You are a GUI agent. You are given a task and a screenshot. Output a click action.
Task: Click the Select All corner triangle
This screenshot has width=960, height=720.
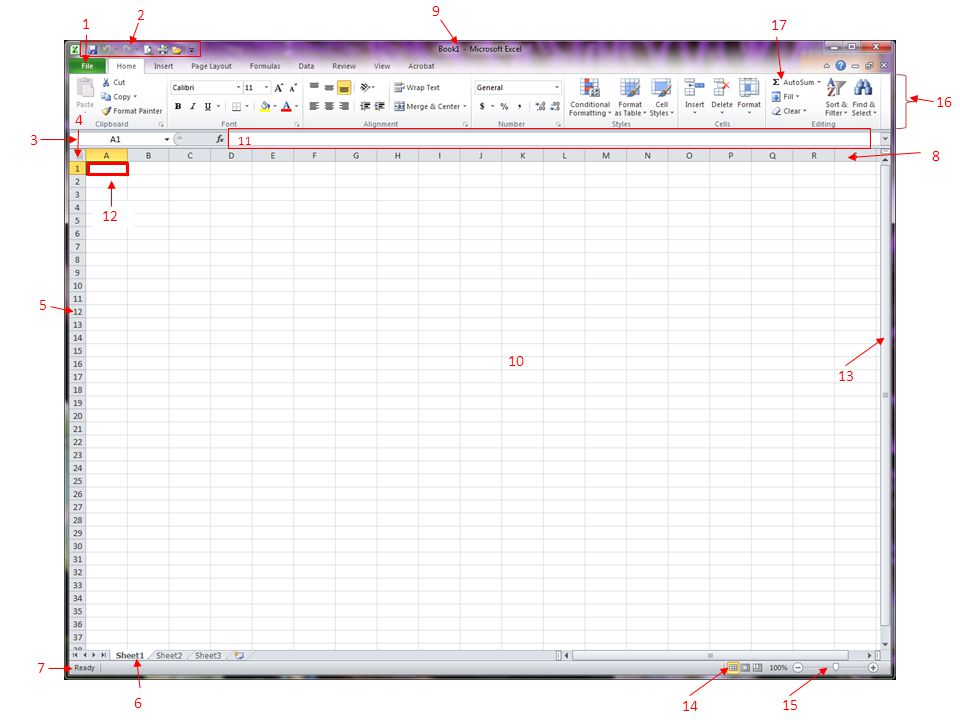pyautogui.click(x=77, y=156)
